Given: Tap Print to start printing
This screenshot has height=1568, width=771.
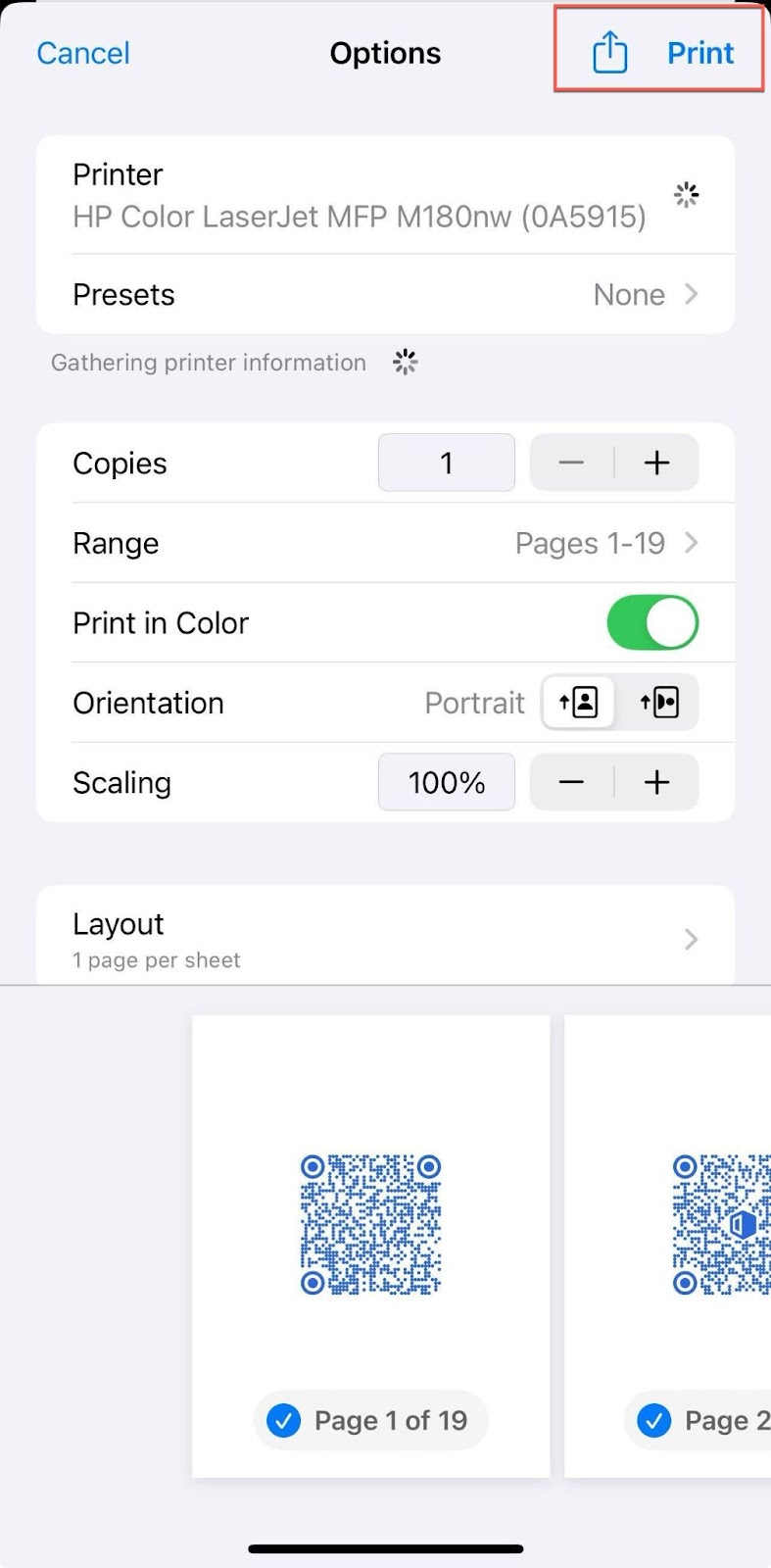Looking at the screenshot, I should point(700,53).
